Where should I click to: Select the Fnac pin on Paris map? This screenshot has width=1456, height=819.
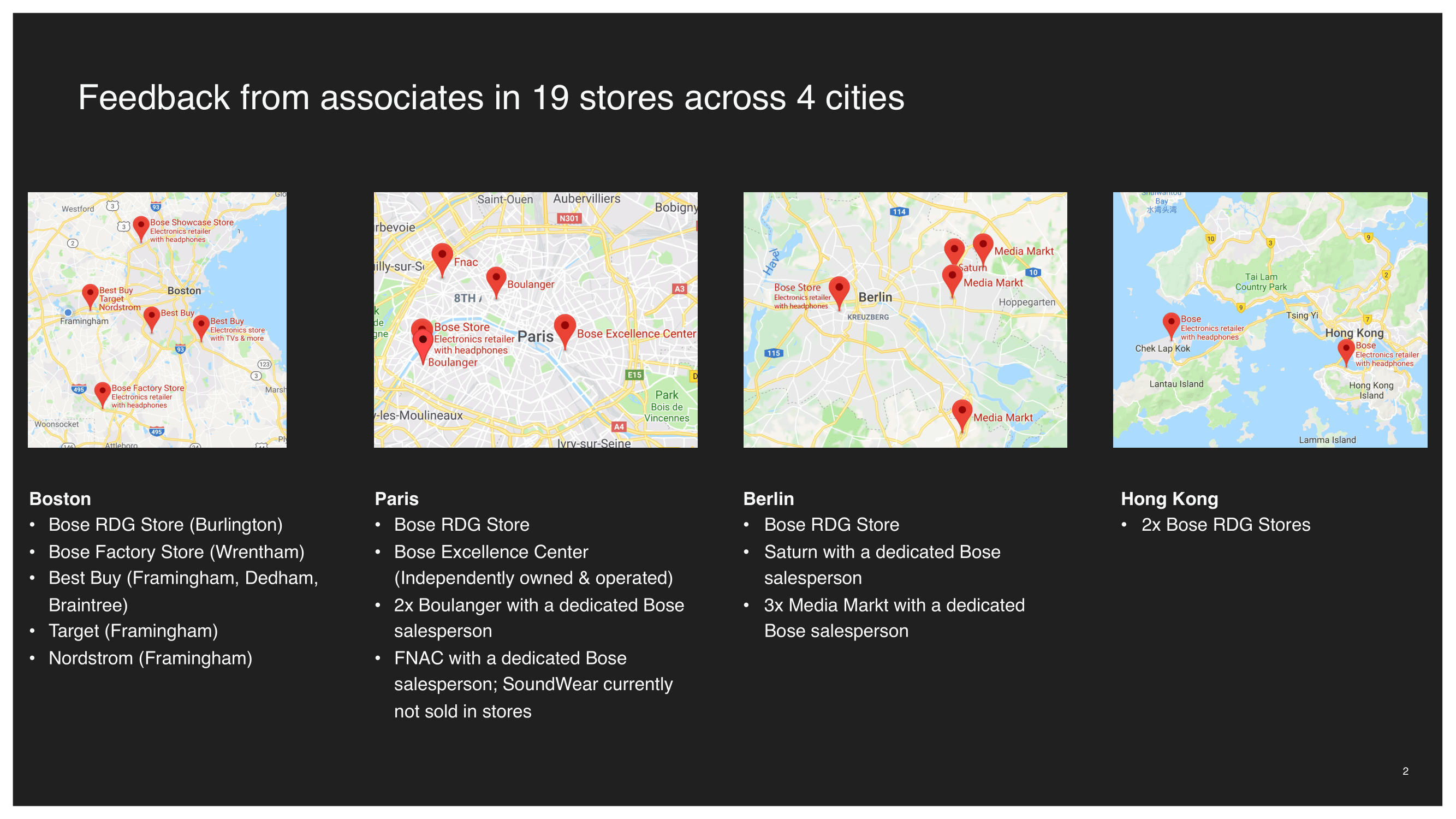click(442, 260)
